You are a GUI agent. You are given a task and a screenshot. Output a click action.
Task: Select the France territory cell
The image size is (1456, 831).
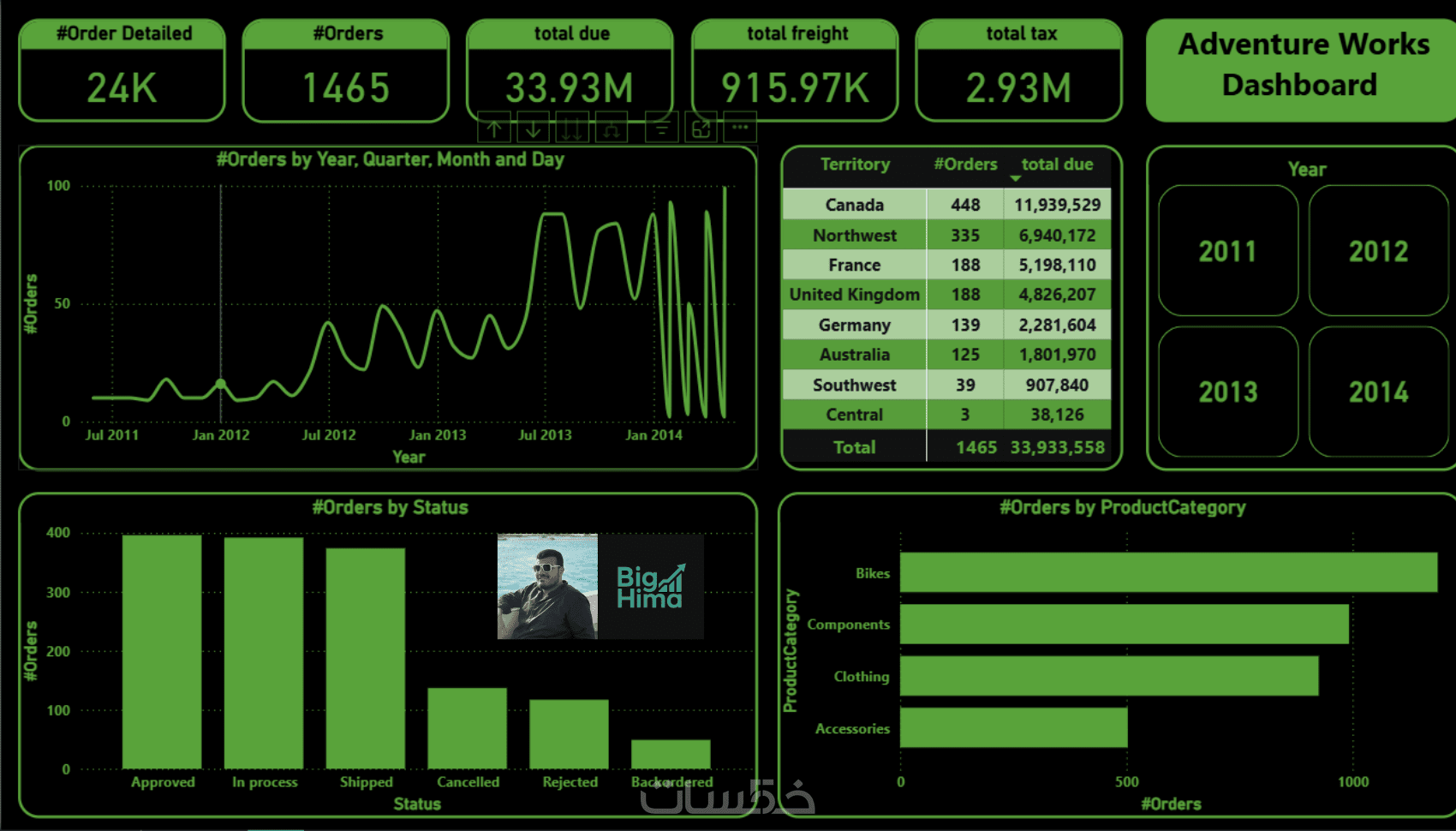coord(855,265)
